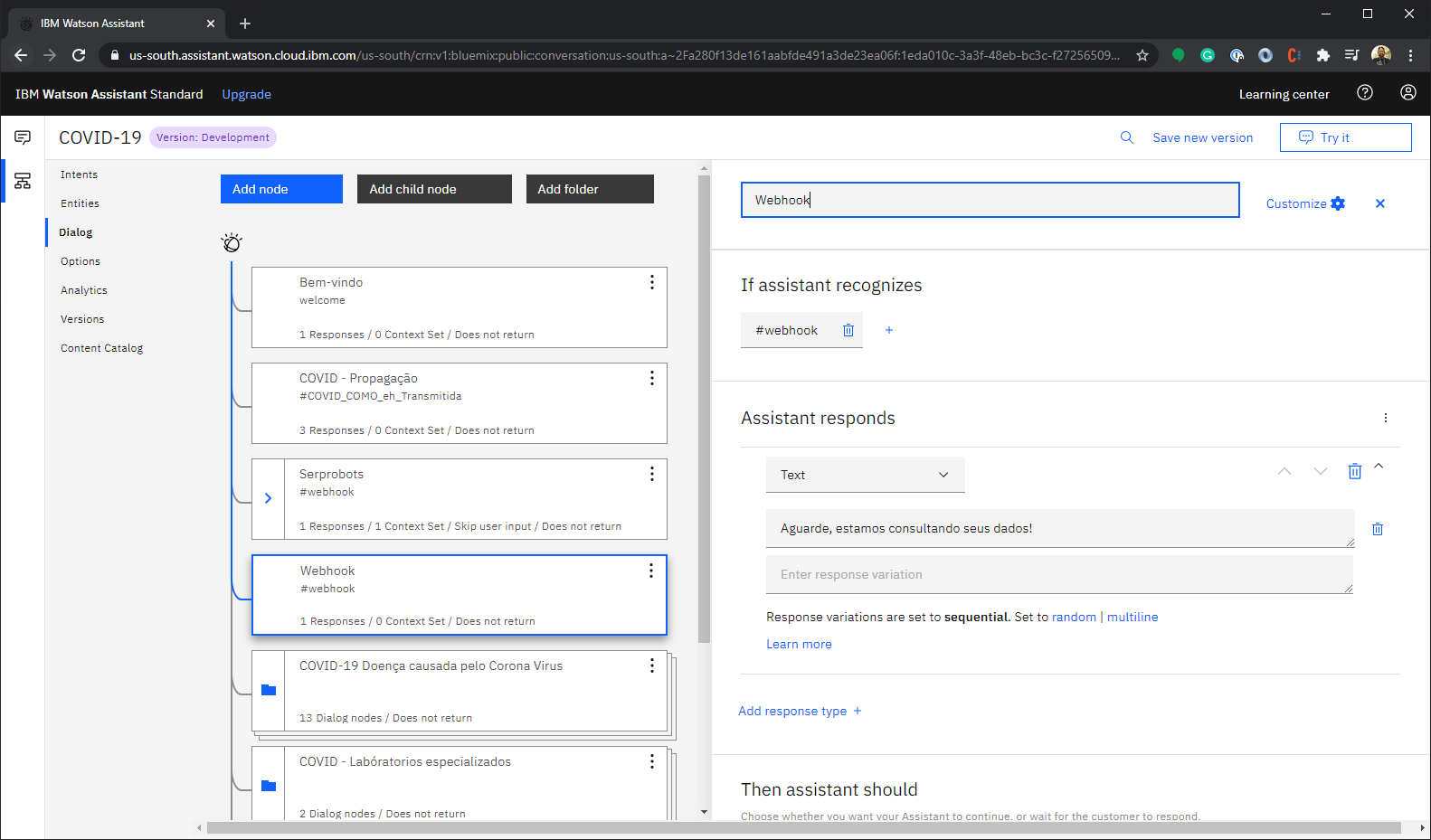This screenshot has width=1431, height=840.
Task: Open the Content Catalog section
Action: (101, 348)
